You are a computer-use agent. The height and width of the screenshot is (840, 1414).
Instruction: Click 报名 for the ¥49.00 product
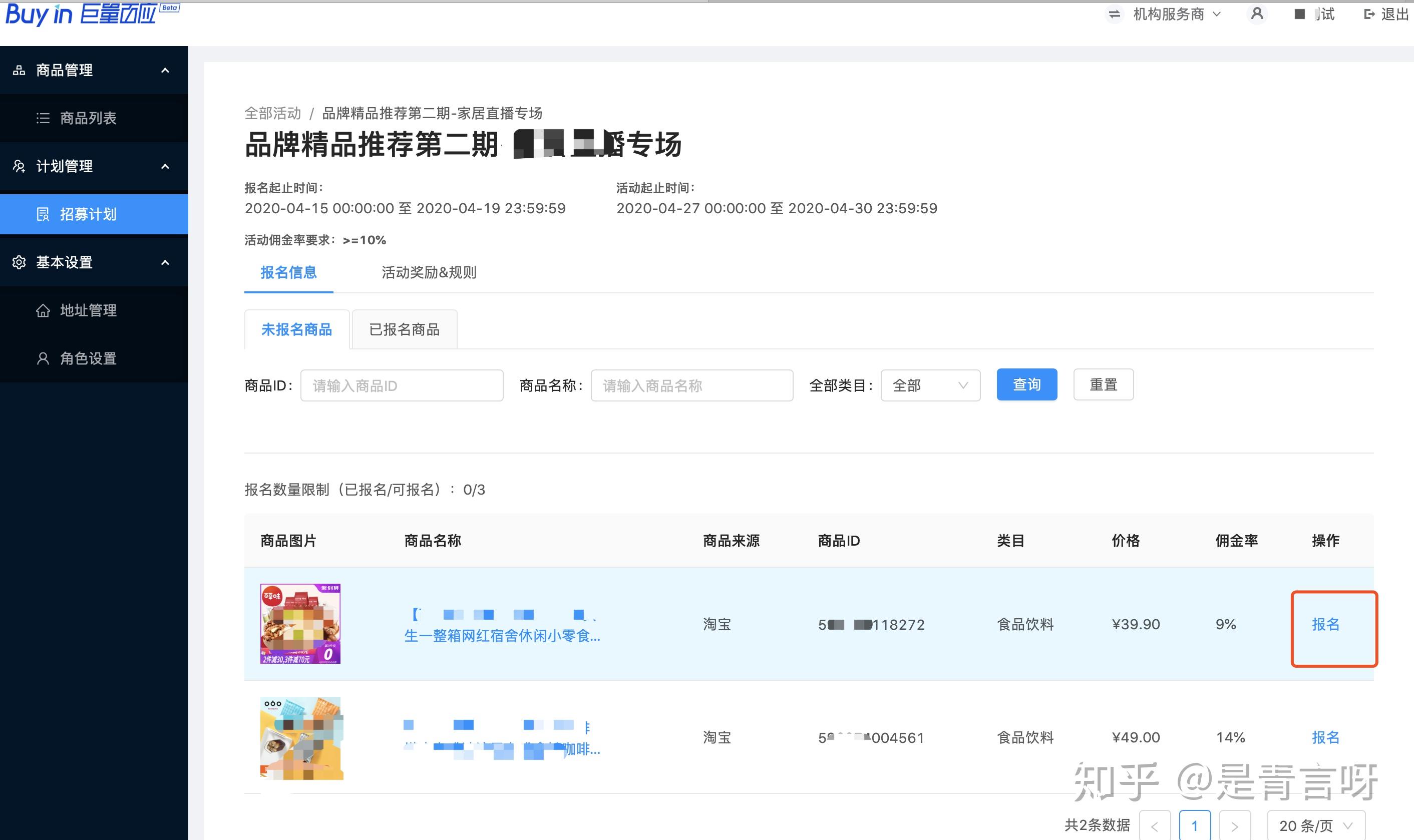1326,737
